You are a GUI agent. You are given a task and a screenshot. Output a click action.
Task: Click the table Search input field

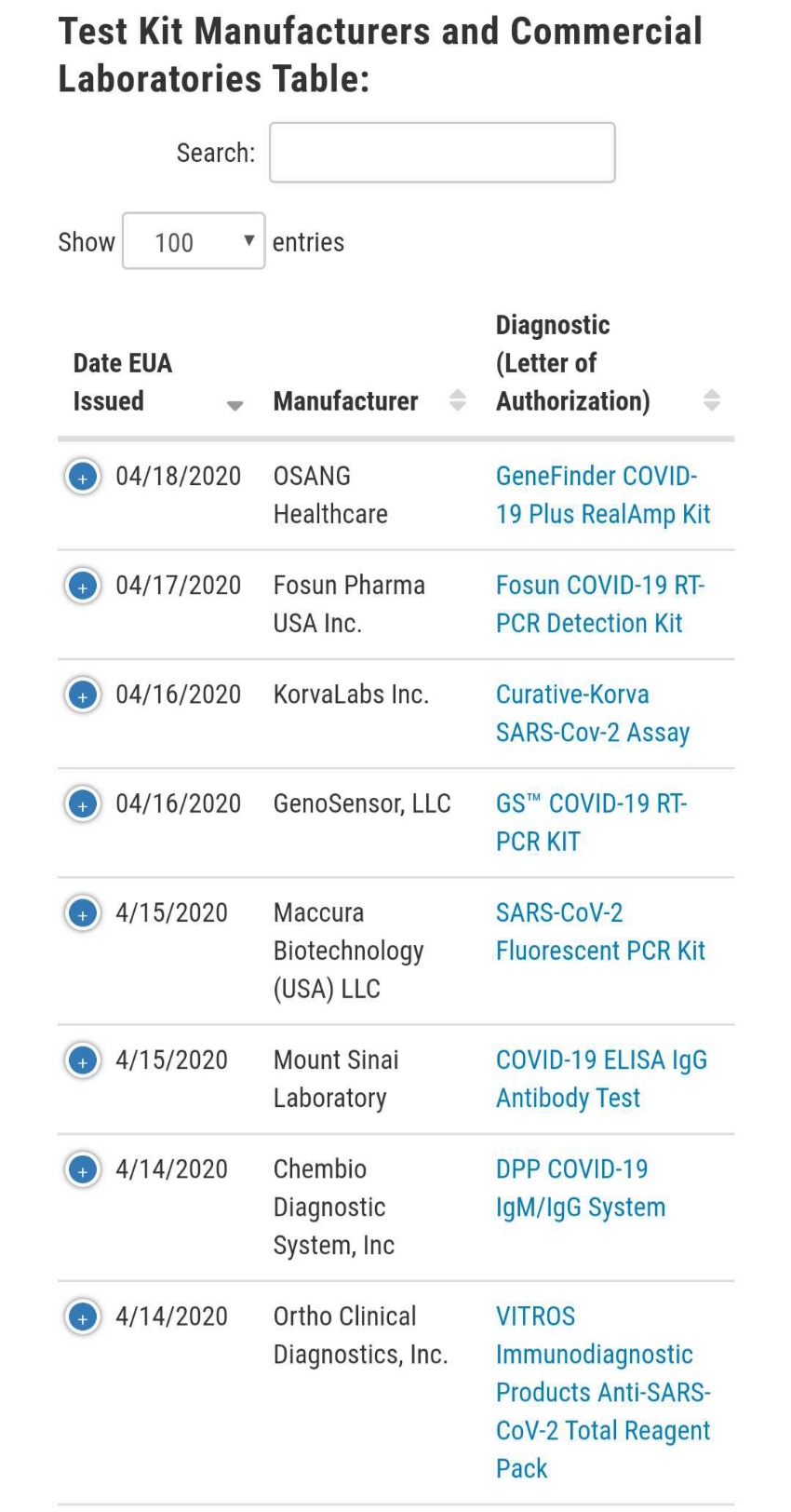442,153
